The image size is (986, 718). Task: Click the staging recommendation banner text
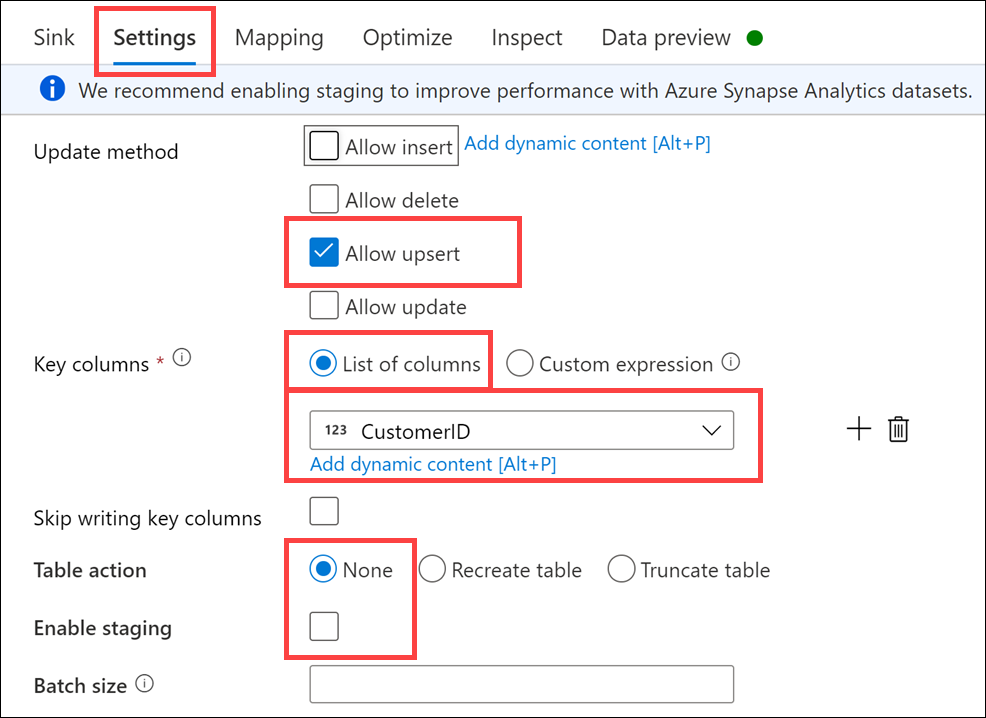pyautogui.click(x=525, y=91)
